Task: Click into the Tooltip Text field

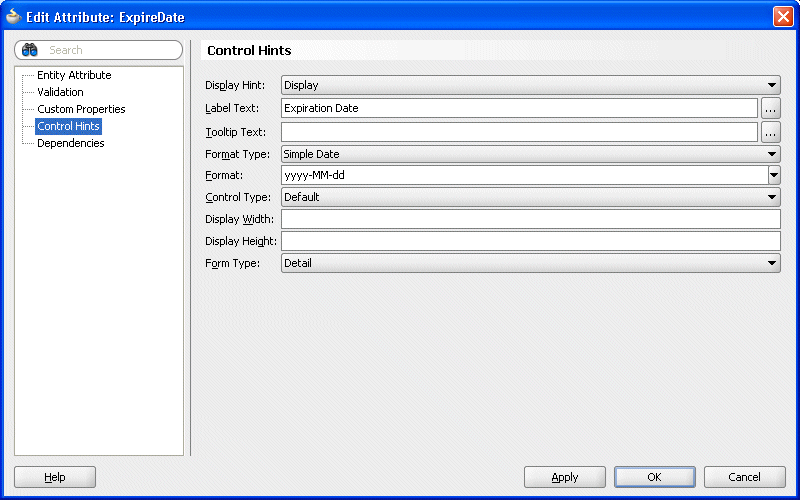Action: click(519, 132)
